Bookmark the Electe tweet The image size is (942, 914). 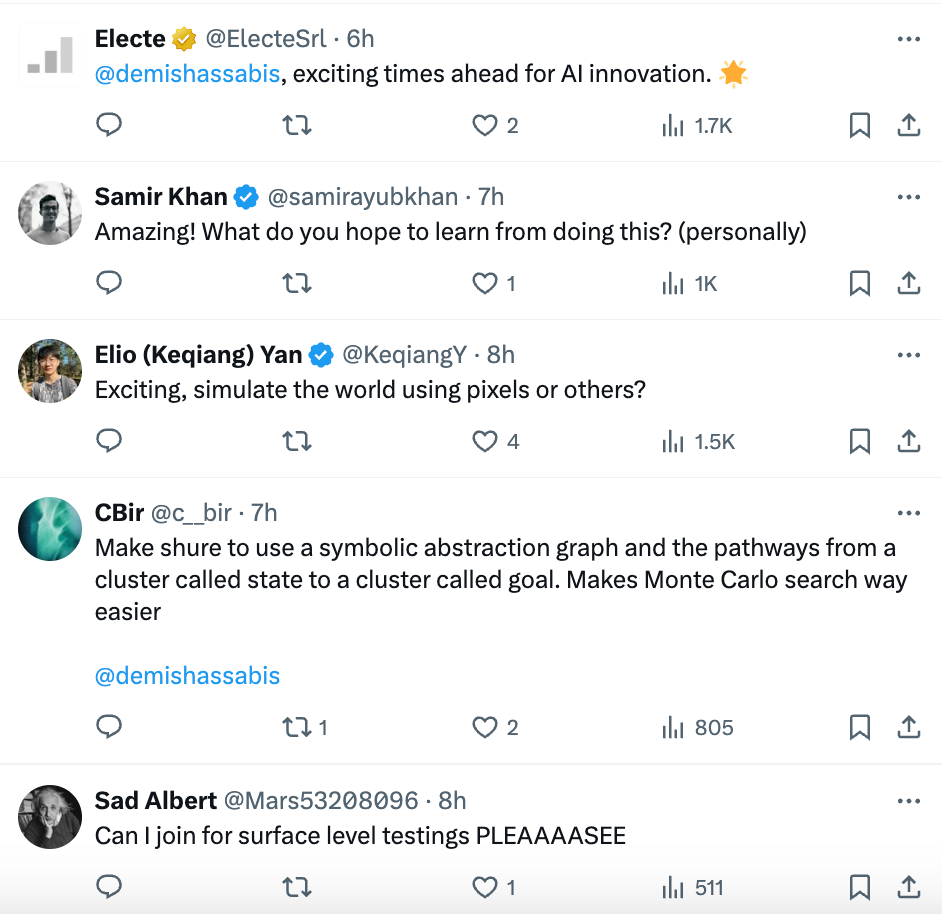click(859, 126)
